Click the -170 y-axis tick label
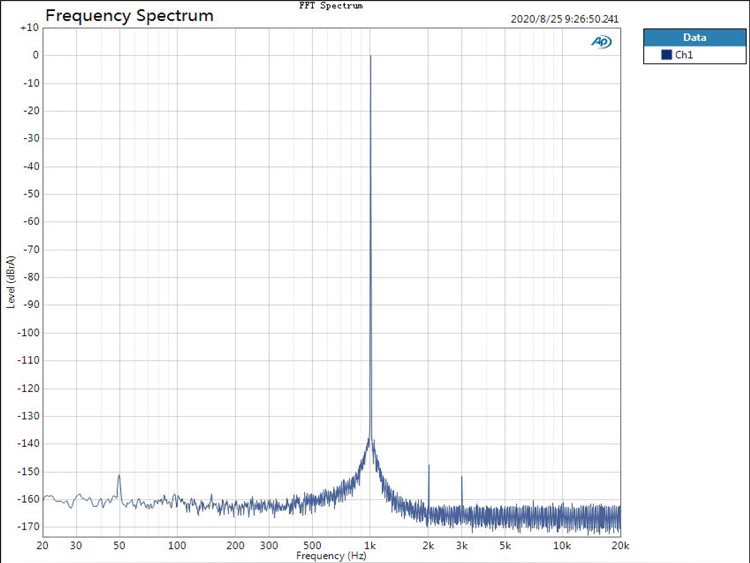 (x=28, y=527)
